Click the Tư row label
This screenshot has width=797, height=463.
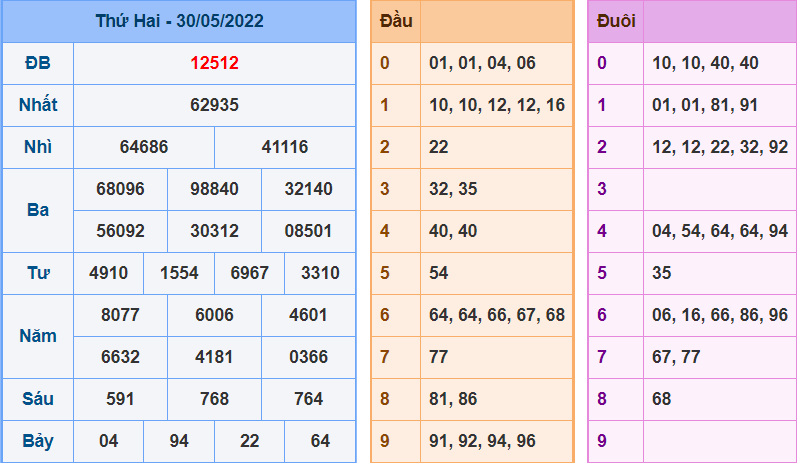(x=38, y=273)
